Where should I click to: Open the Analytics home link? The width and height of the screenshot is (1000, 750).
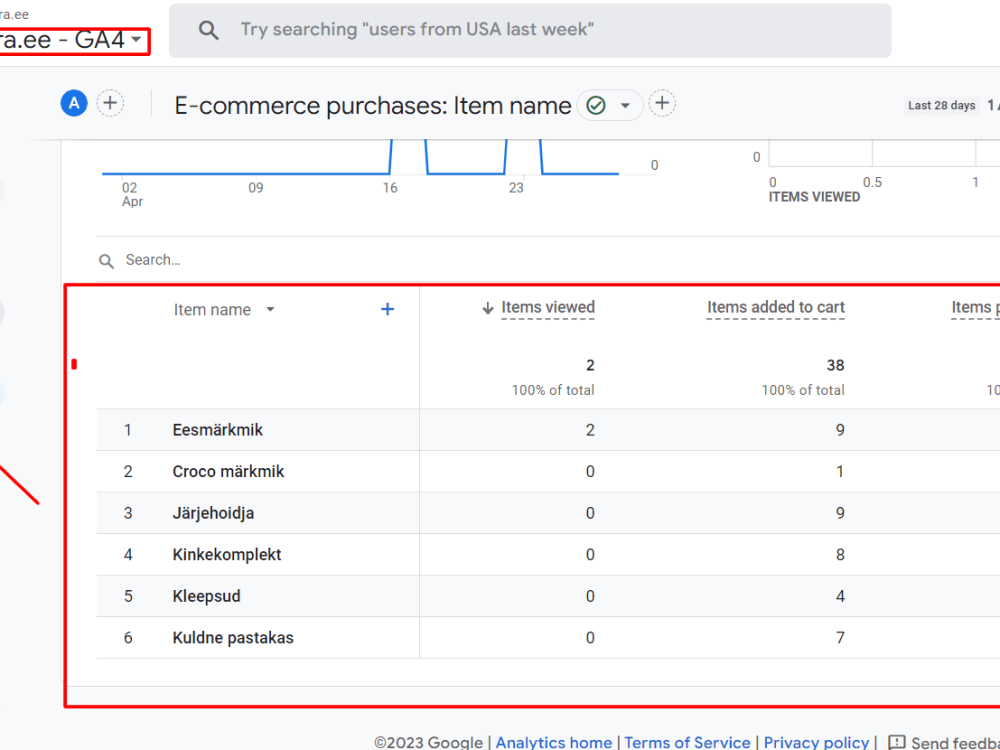(x=554, y=743)
